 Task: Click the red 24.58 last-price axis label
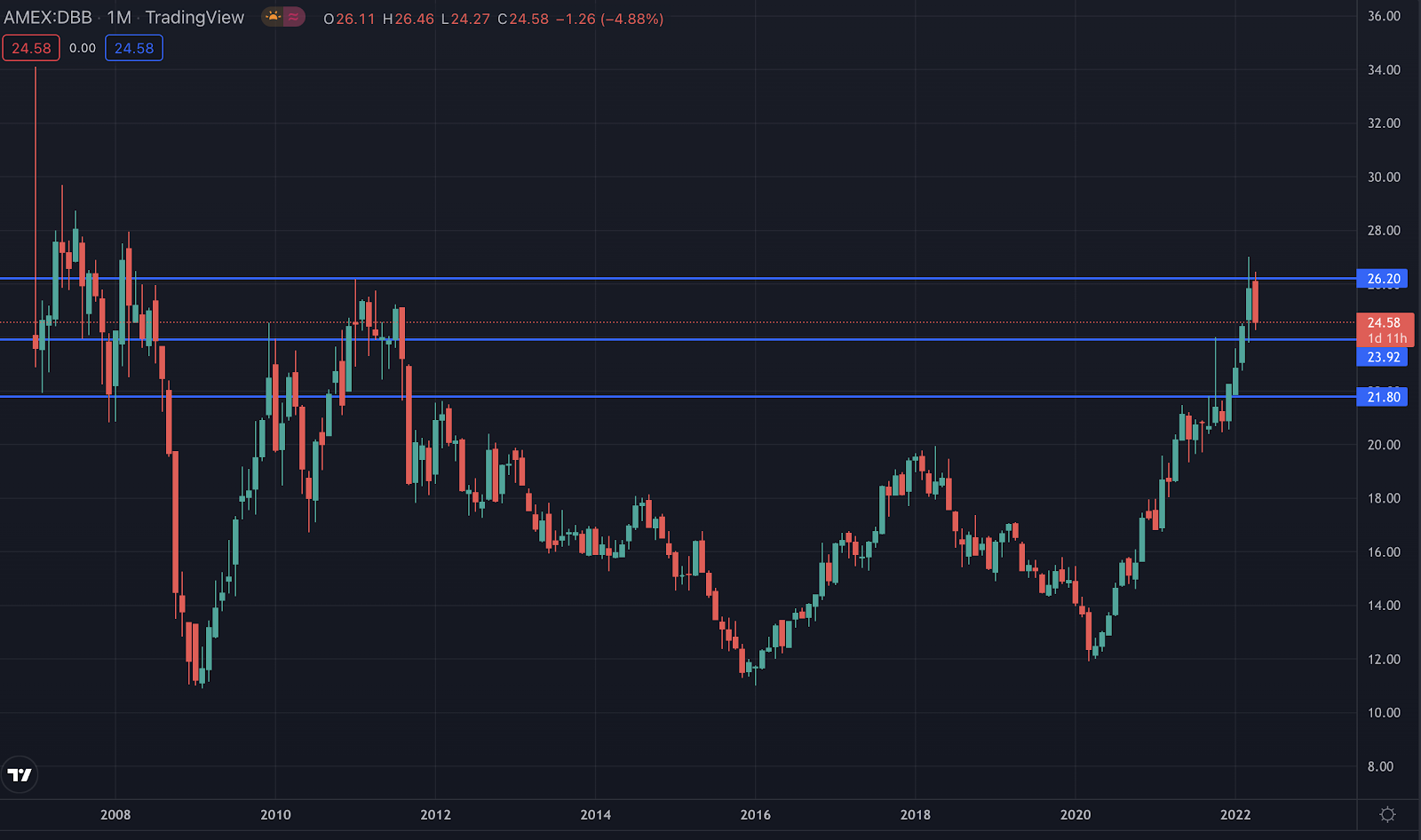coord(1385,329)
